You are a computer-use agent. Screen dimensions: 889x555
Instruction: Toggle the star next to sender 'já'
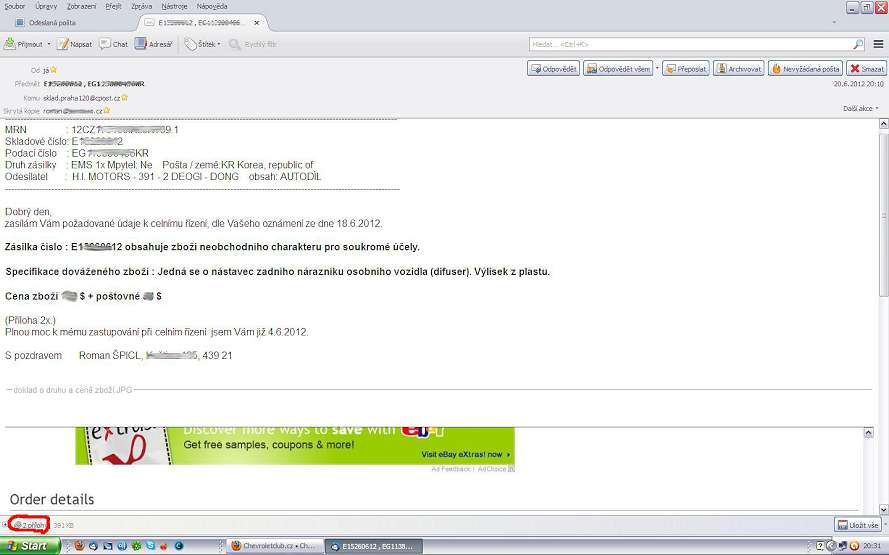tap(54, 70)
